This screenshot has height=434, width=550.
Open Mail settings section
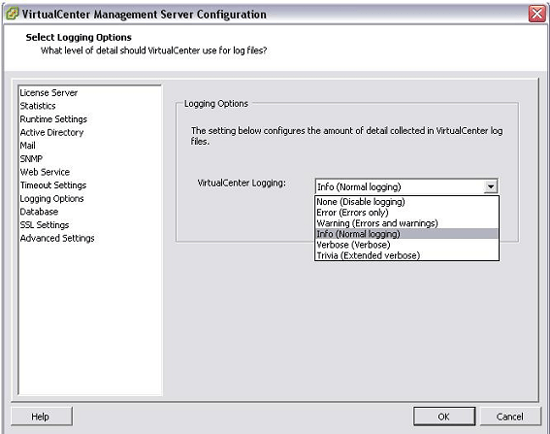(x=28, y=146)
